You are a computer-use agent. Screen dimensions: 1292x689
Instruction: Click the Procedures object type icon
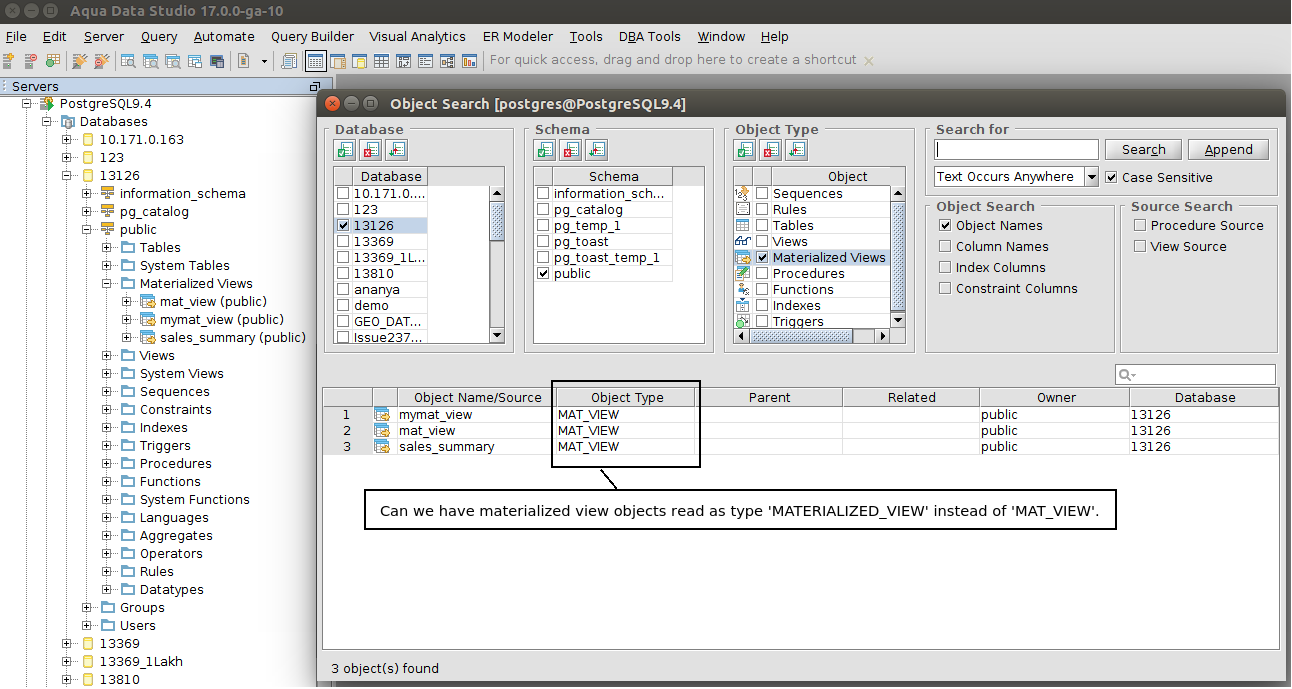742,273
